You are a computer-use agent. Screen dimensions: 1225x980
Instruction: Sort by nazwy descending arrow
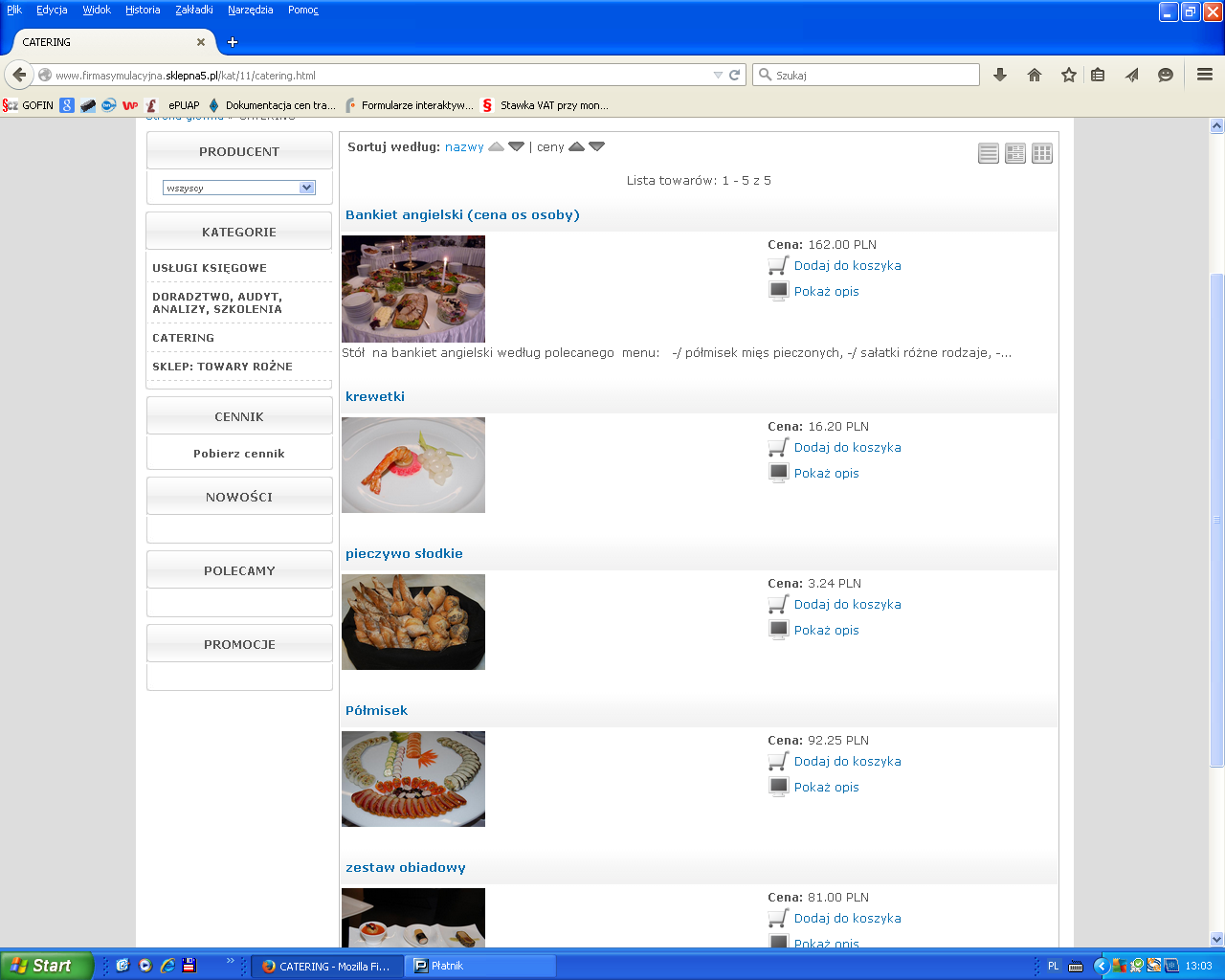click(x=517, y=146)
